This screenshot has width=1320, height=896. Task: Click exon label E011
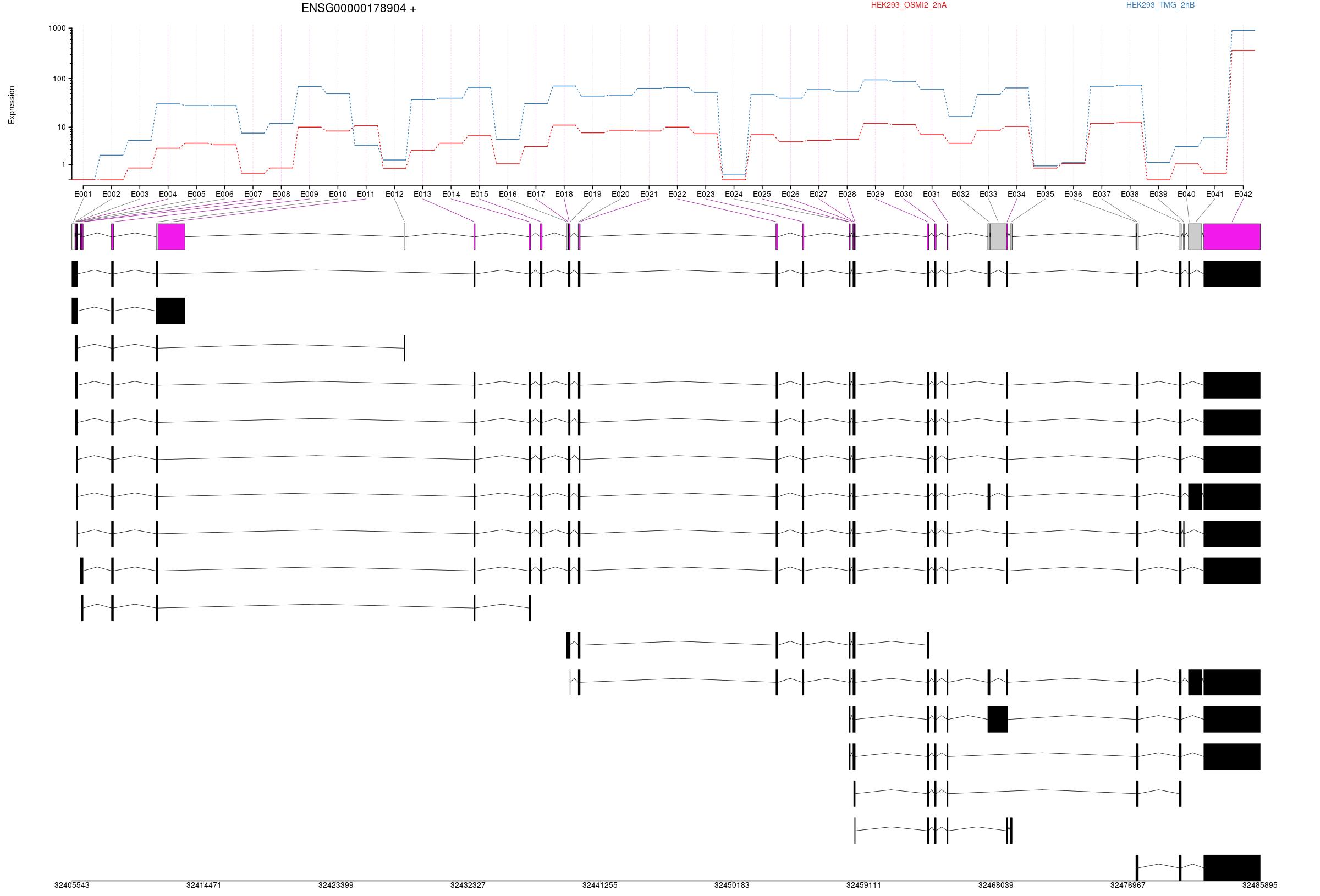[x=366, y=194]
